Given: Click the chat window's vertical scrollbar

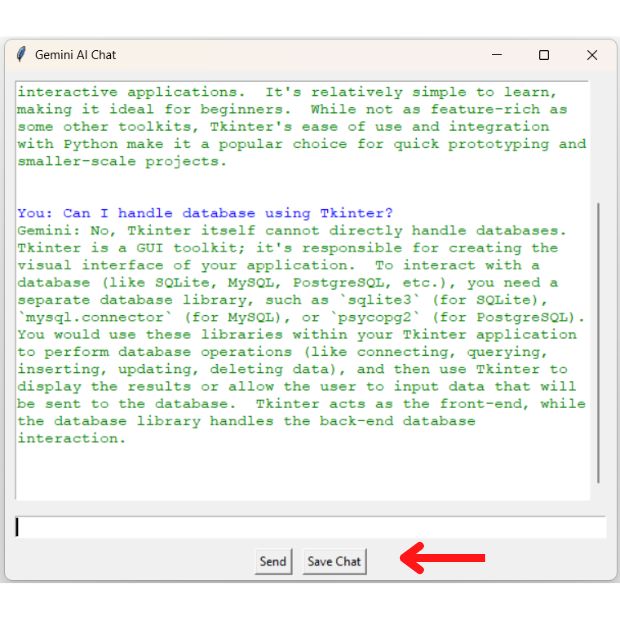Looking at the screenshot, I should [599, 342].
